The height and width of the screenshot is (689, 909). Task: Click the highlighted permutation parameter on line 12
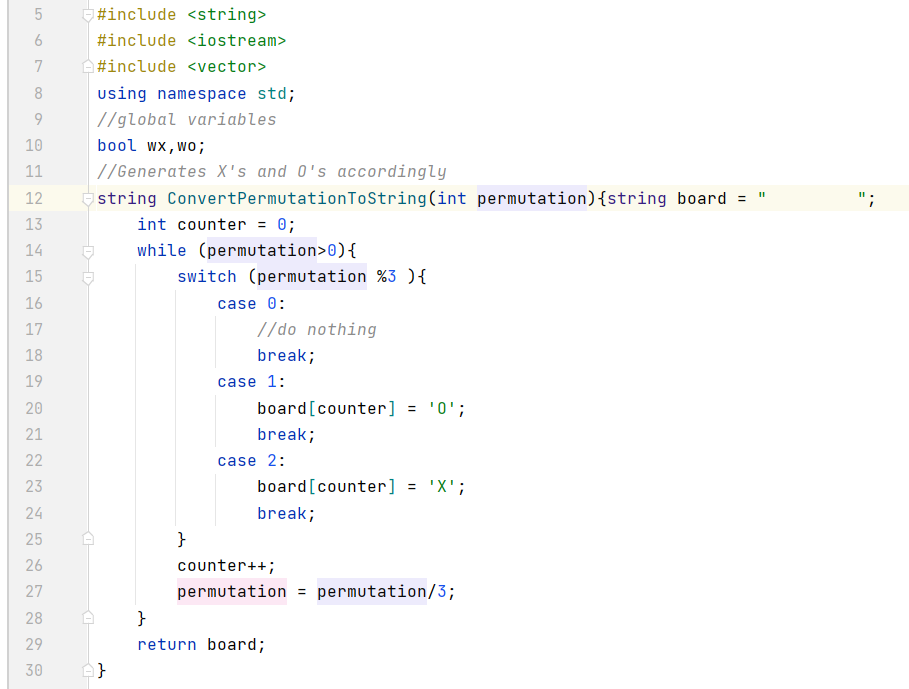tap(532, 197)
